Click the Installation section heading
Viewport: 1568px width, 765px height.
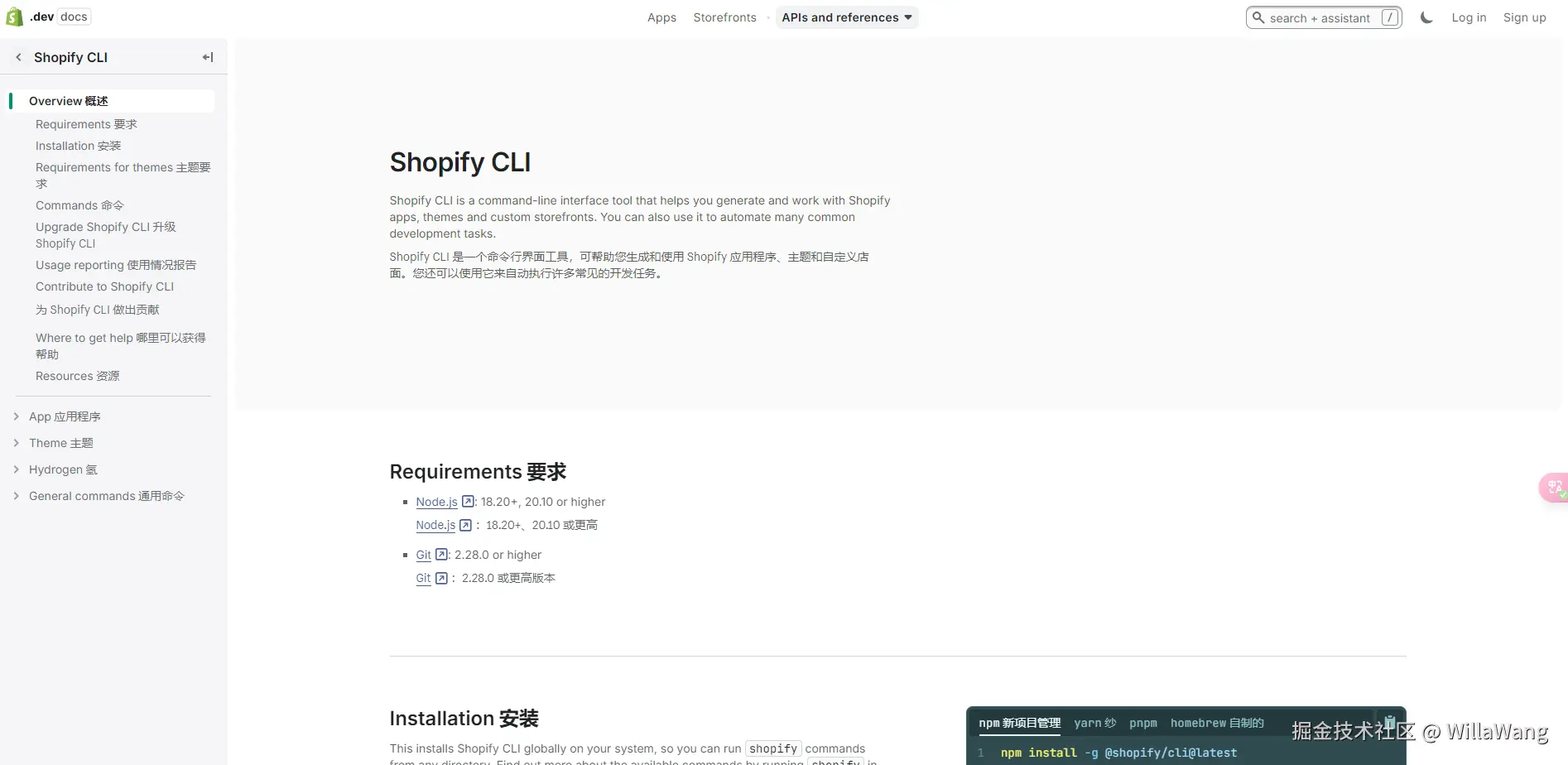pos(464,719)
